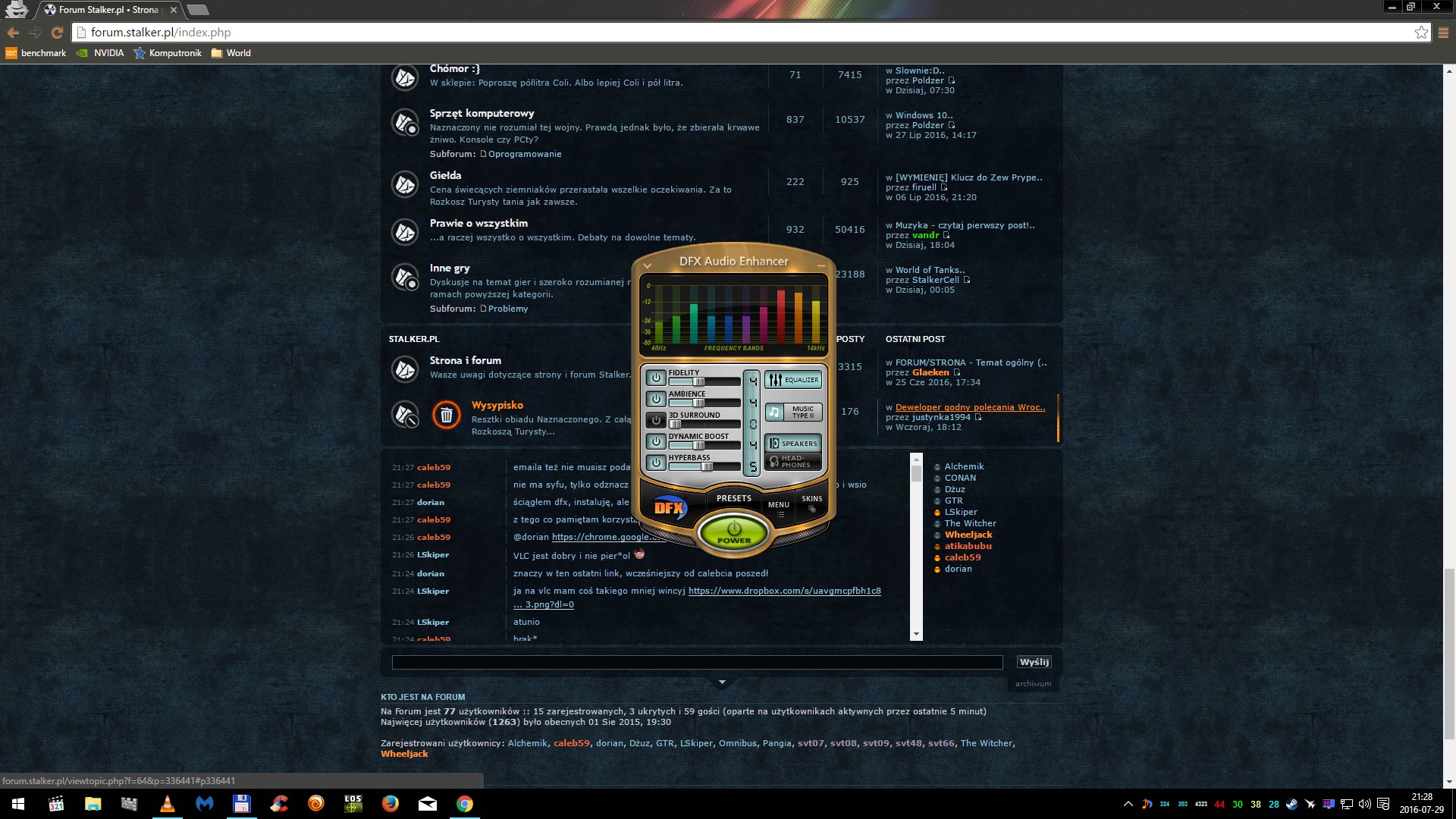This screenshot has height=819, width=1456.
Task: Open Malwarebytes from the taskbar
Action: coord(205,804)
